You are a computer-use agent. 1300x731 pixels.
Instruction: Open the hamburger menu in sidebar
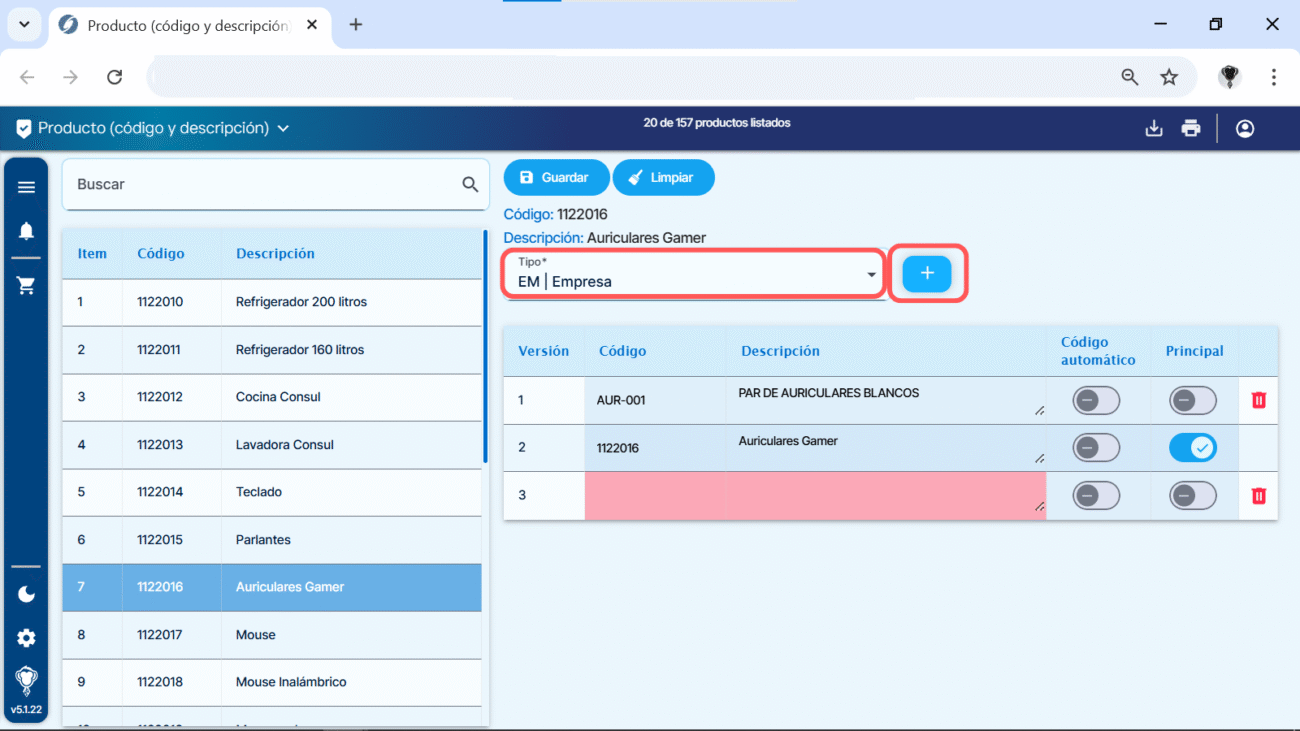[x=26, y=187]
